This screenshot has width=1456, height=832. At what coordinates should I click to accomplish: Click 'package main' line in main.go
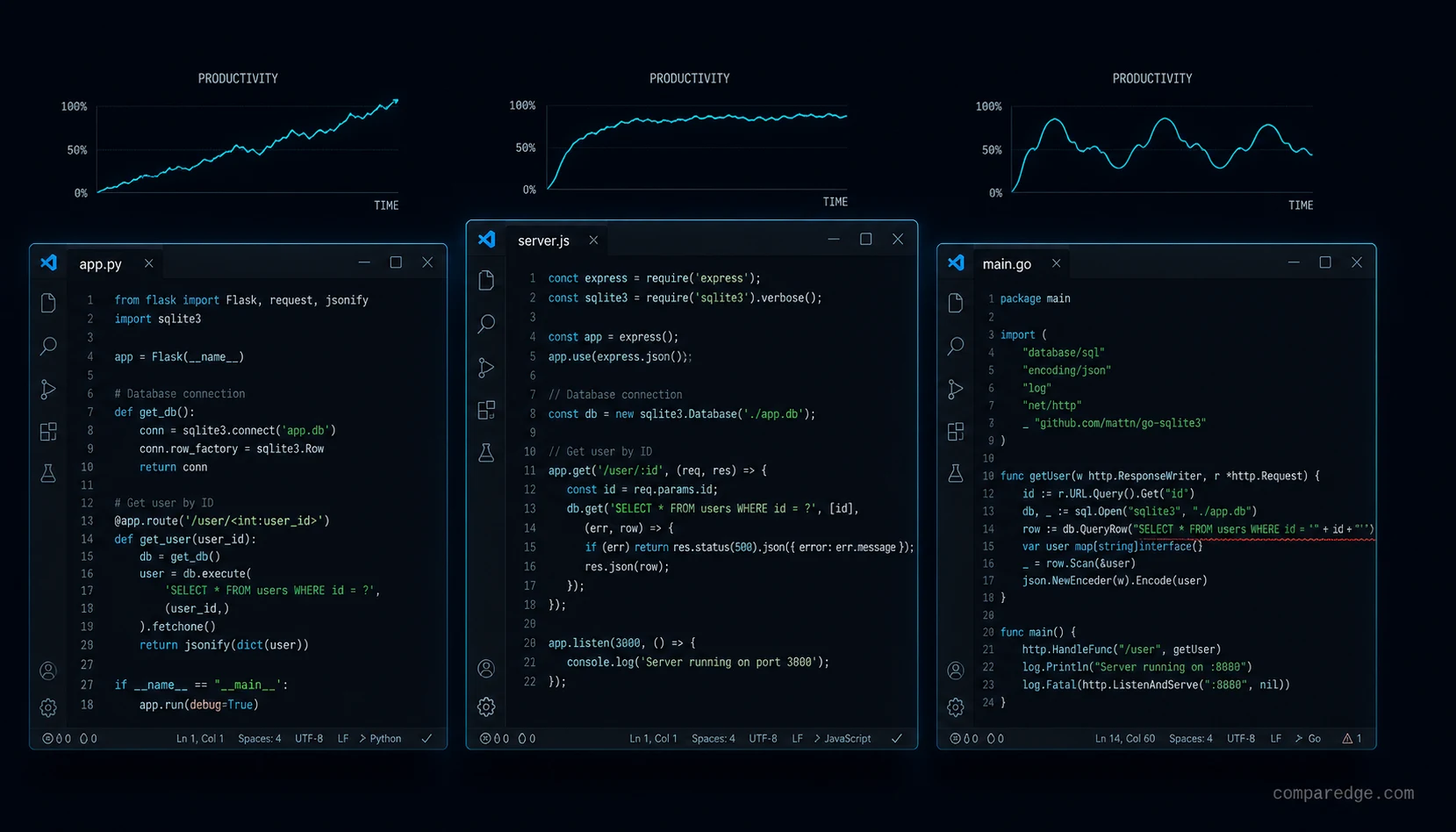tap(1035, 298)
